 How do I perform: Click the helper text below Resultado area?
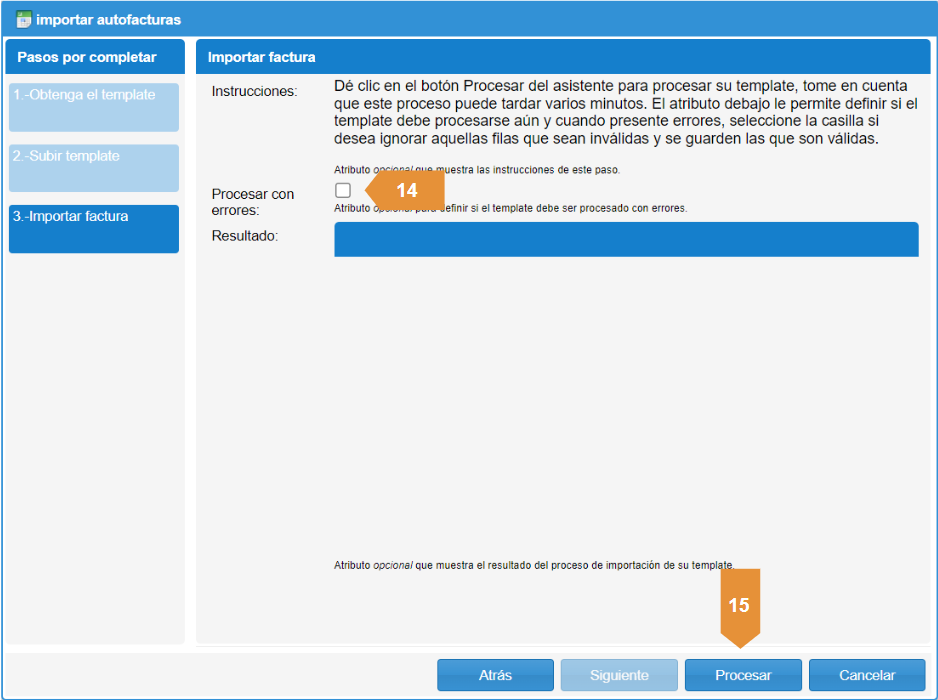(x=534, y=565)
